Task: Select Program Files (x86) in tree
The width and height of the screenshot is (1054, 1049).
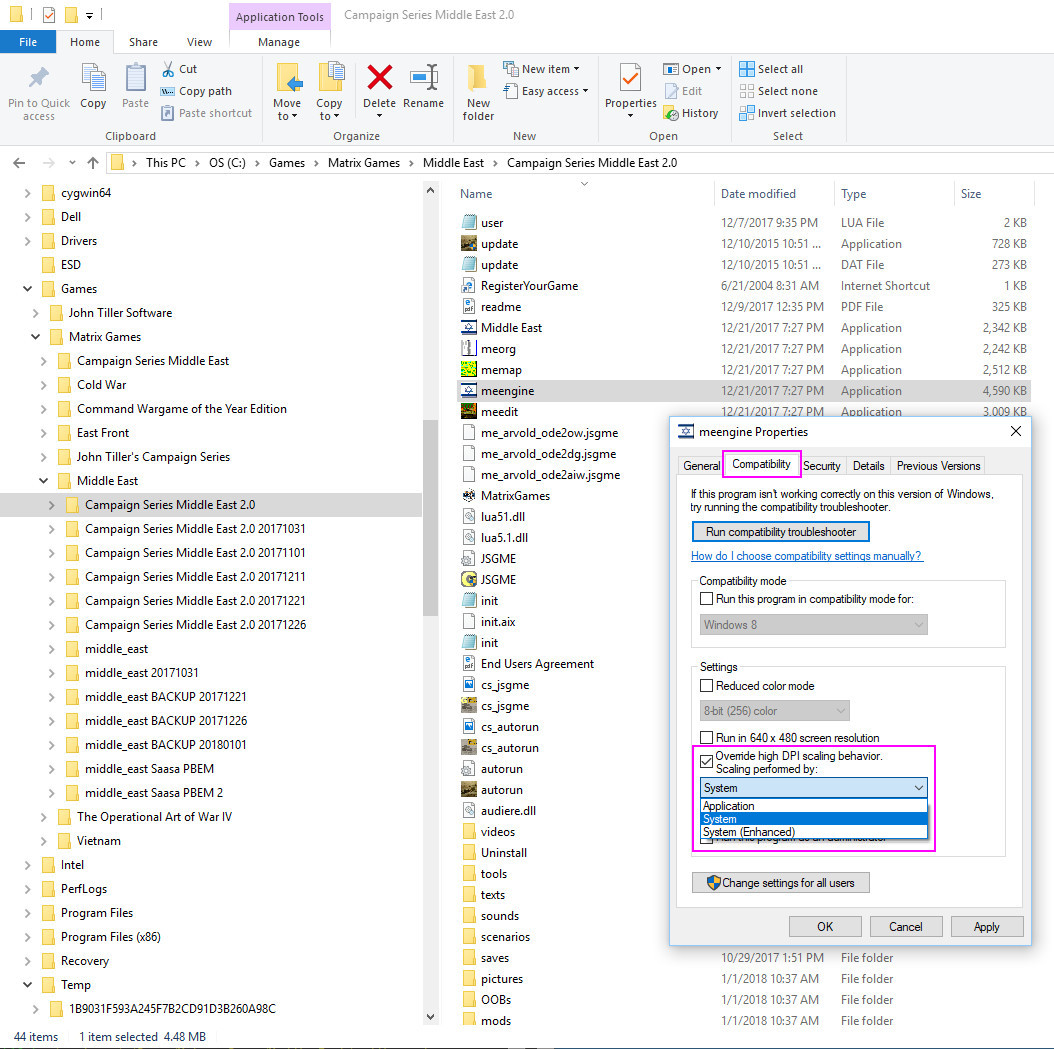Action: 110,937
